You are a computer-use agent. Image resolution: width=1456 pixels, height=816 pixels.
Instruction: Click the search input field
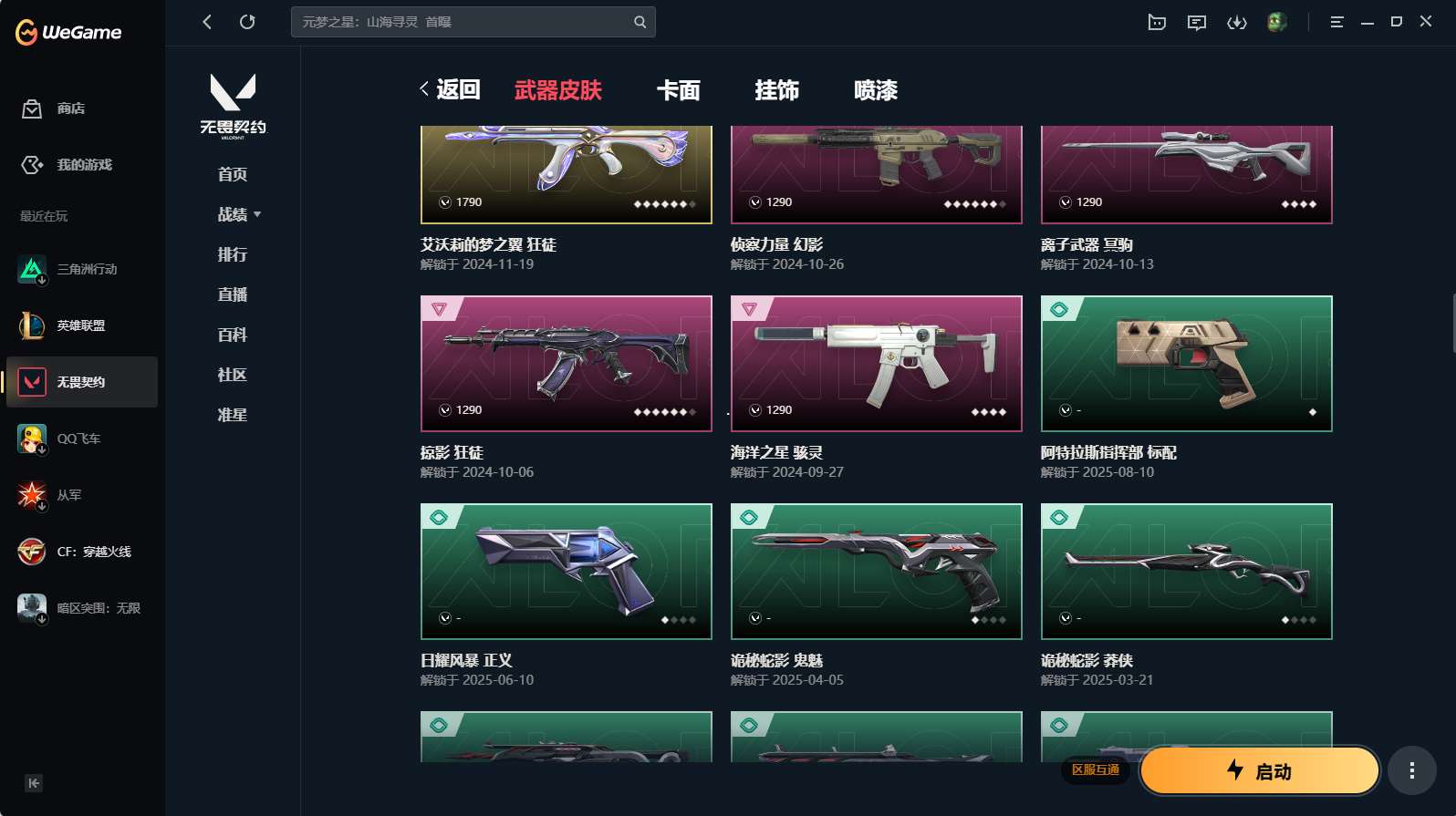[464, 22]
